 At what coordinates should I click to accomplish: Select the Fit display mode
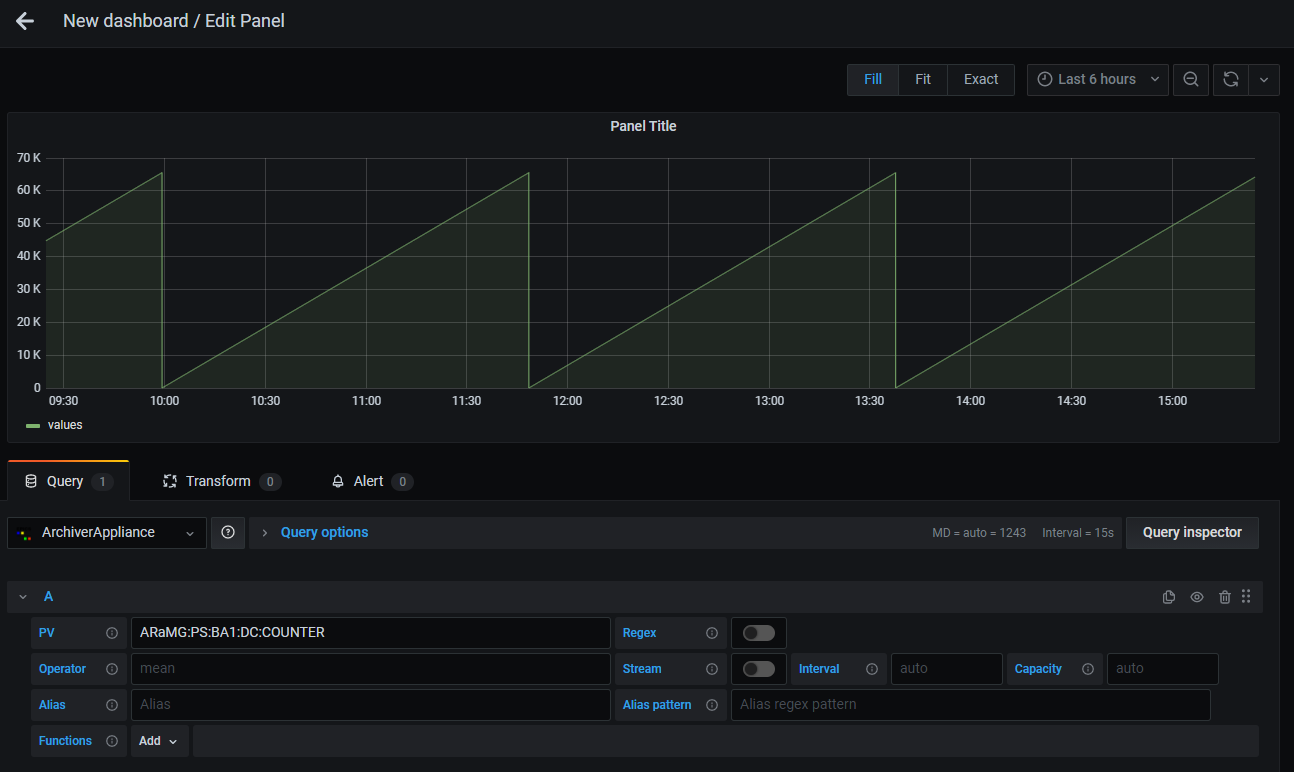pos(922,79)
